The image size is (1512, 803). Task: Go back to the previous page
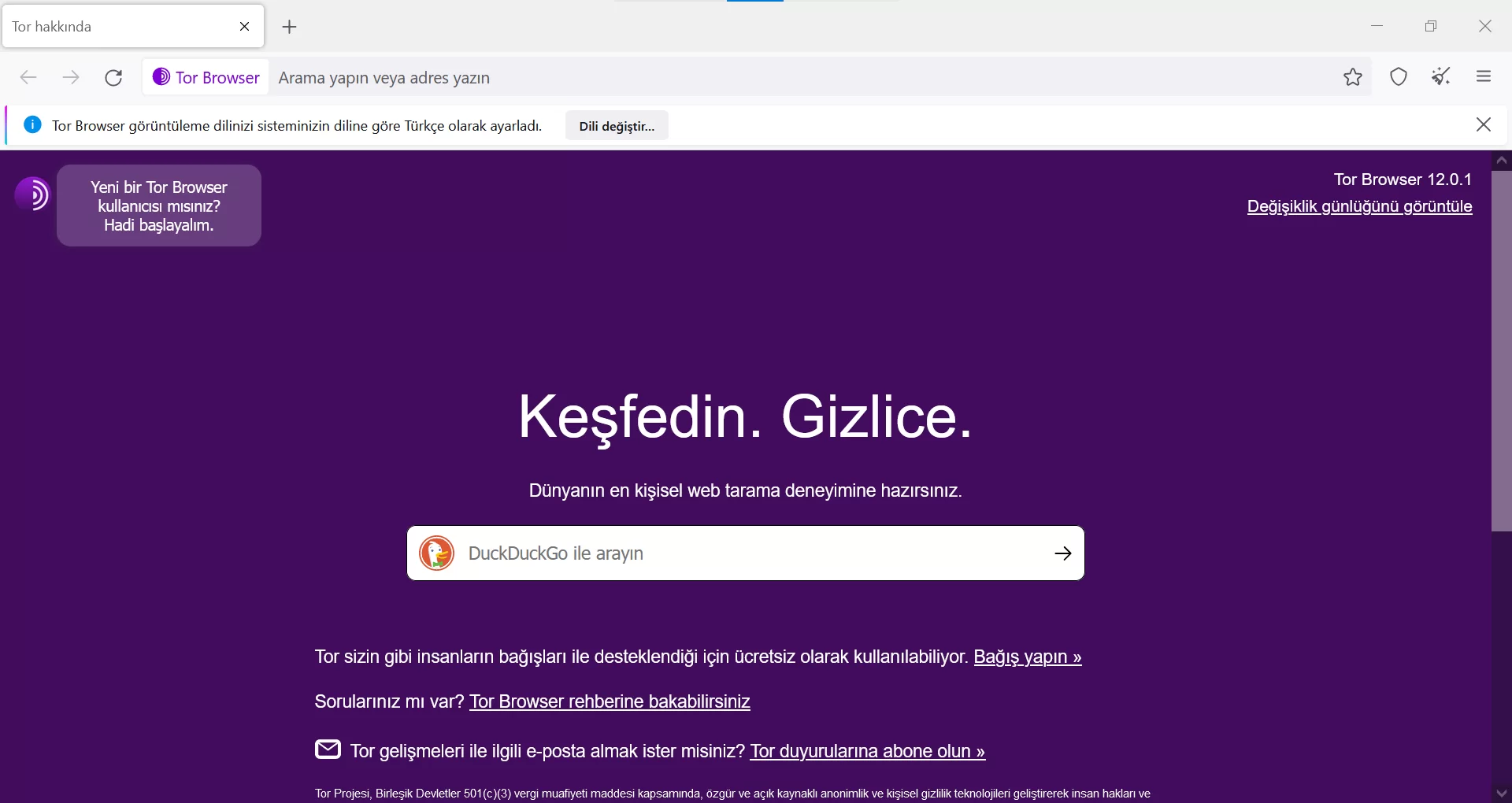click(28, 77)
